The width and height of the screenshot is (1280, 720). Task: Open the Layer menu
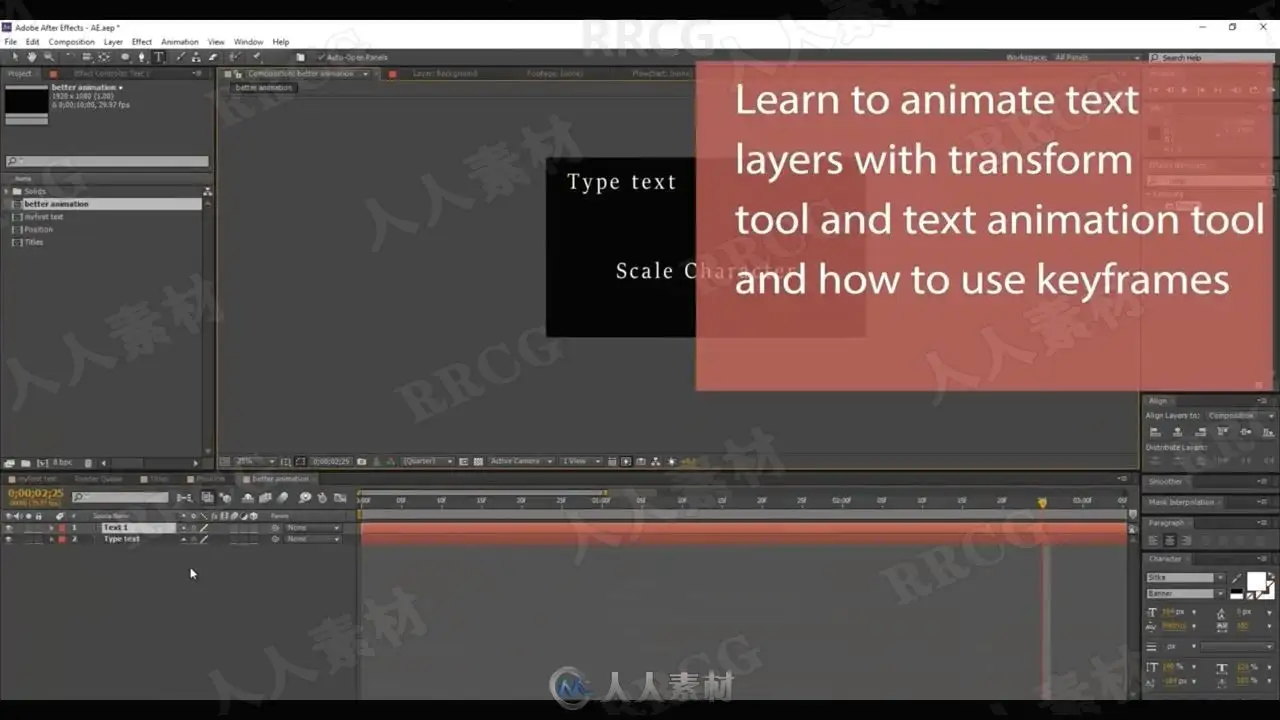113,42
